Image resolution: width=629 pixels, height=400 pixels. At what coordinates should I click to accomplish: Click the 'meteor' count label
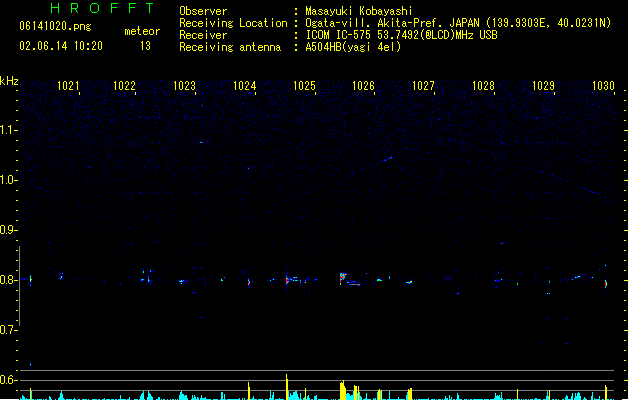[x=142, y=31]
